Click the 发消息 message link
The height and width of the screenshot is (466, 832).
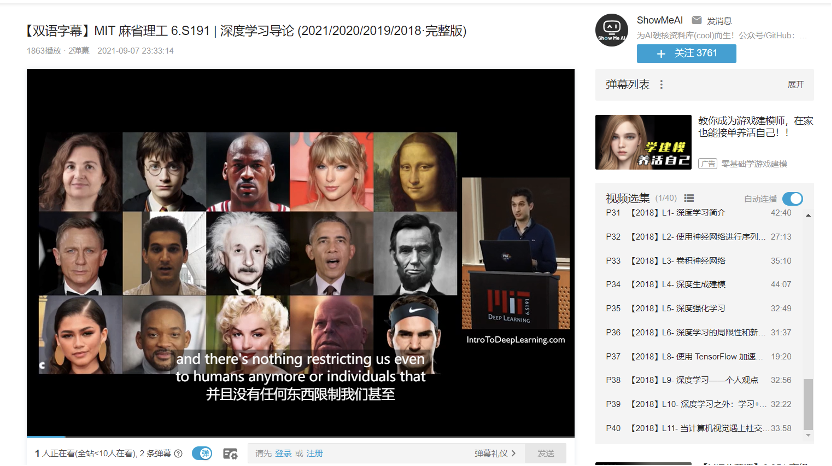[720, 21]
